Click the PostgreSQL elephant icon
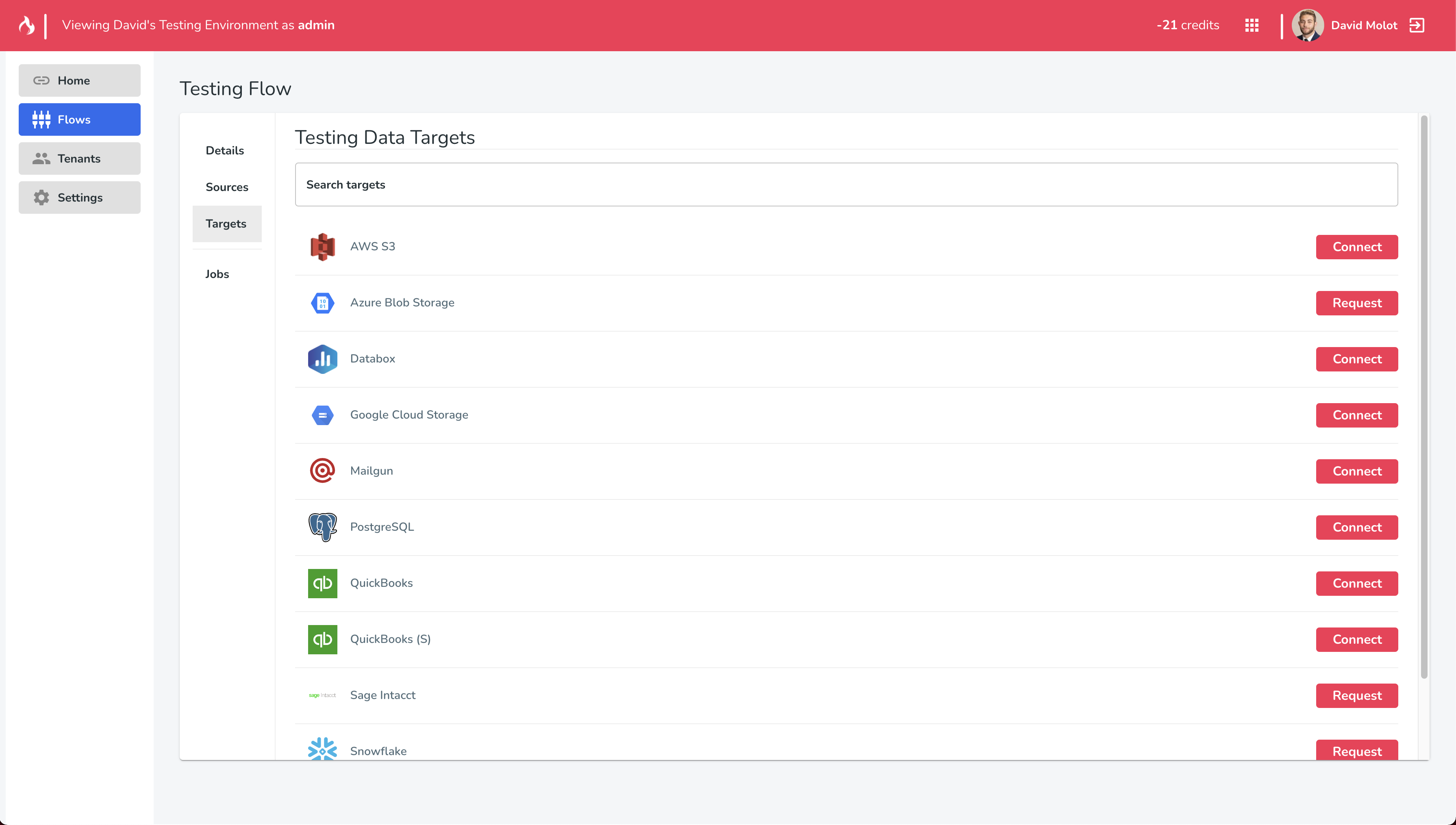Viewport: 1456px width, 825px height. point(322,528)
